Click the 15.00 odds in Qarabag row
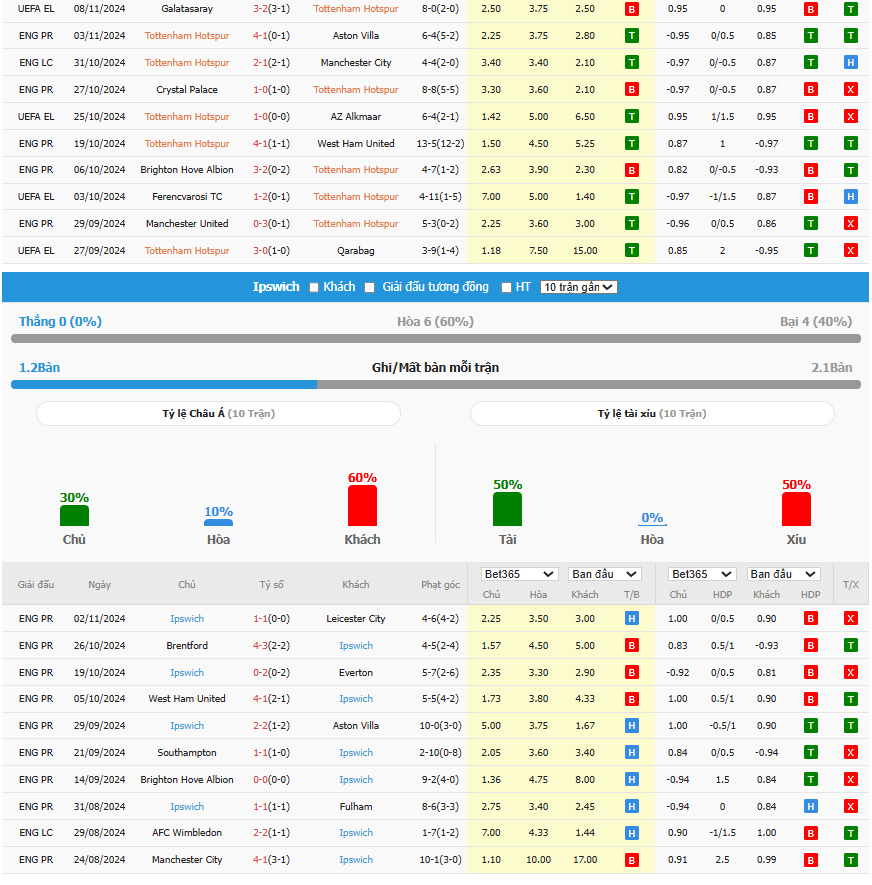872x885 pixels. tap(585, 251)
